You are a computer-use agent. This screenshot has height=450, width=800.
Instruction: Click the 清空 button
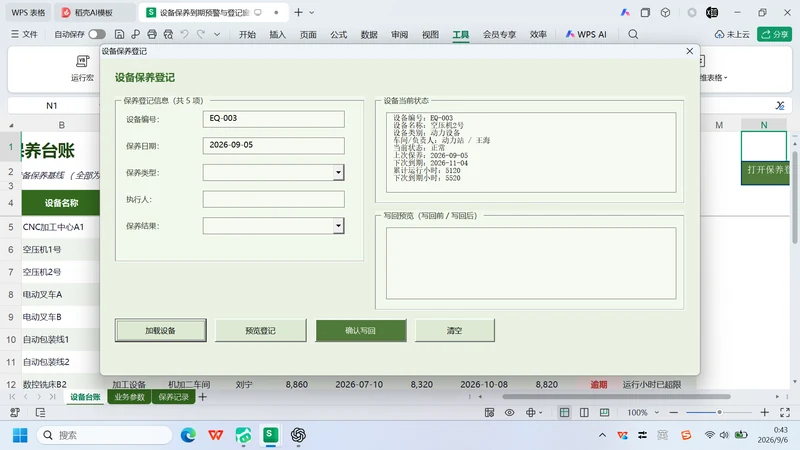[x=455, y=331]
